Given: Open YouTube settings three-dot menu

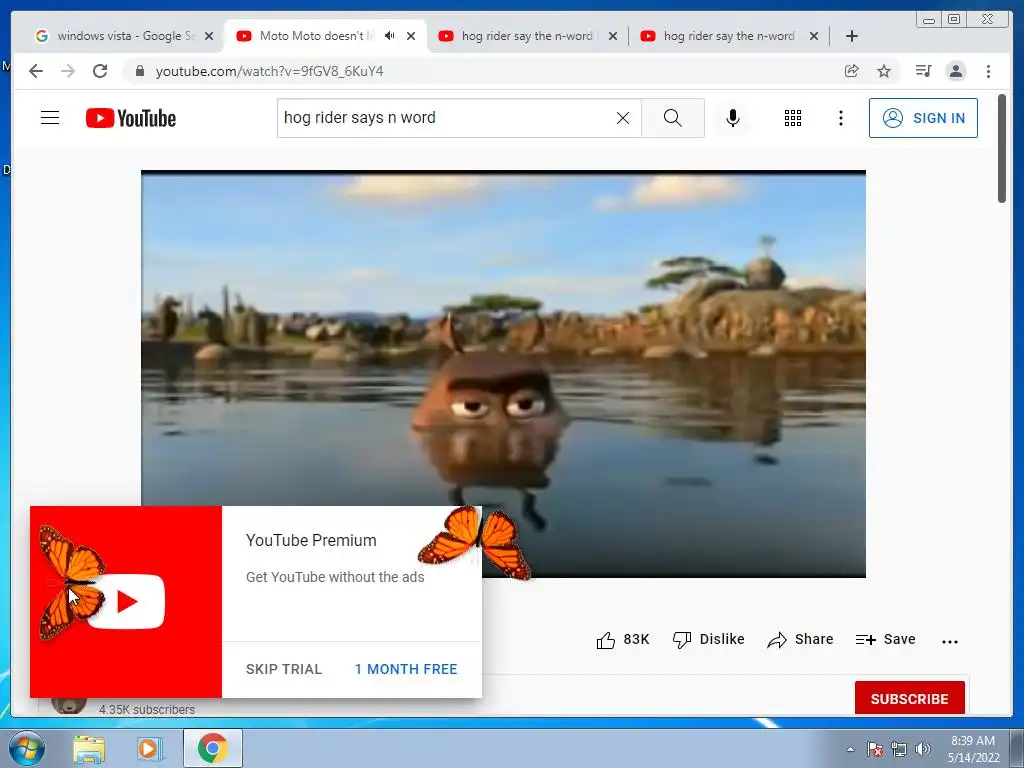Looking at the screenshot, I should [x=840, y=118].
